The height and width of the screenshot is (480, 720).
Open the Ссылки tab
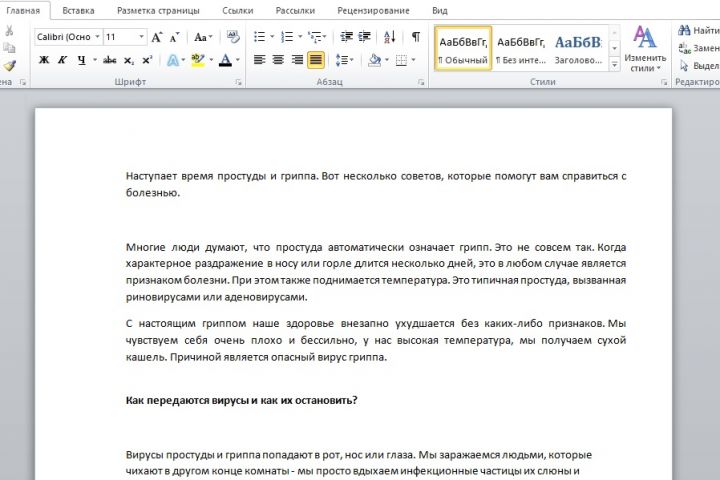point(237,10)
